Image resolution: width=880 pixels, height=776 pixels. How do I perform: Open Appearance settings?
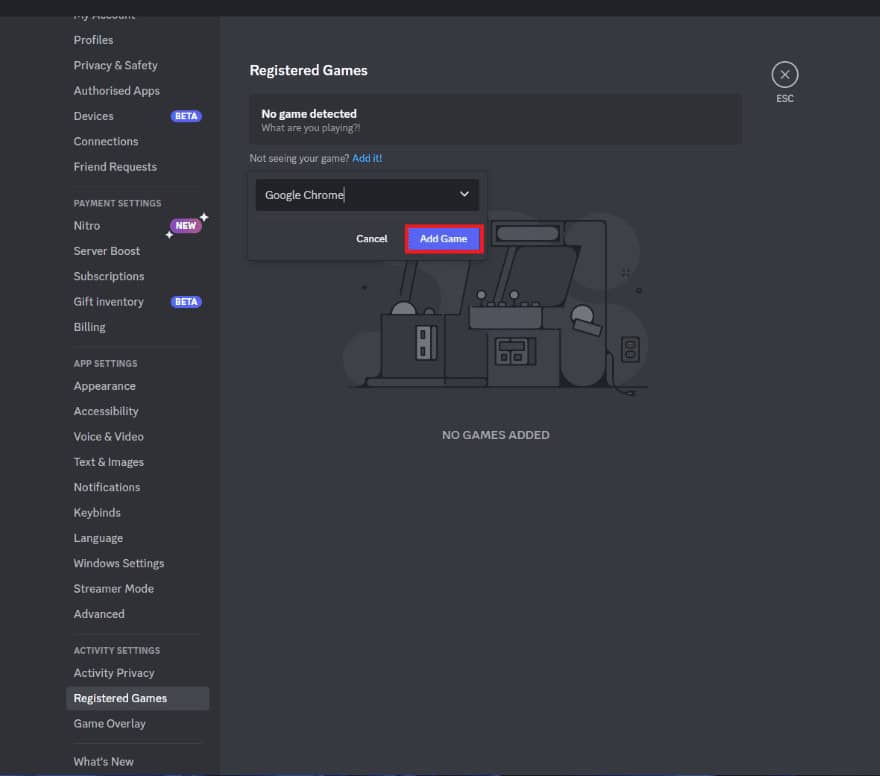click(104, 386)
